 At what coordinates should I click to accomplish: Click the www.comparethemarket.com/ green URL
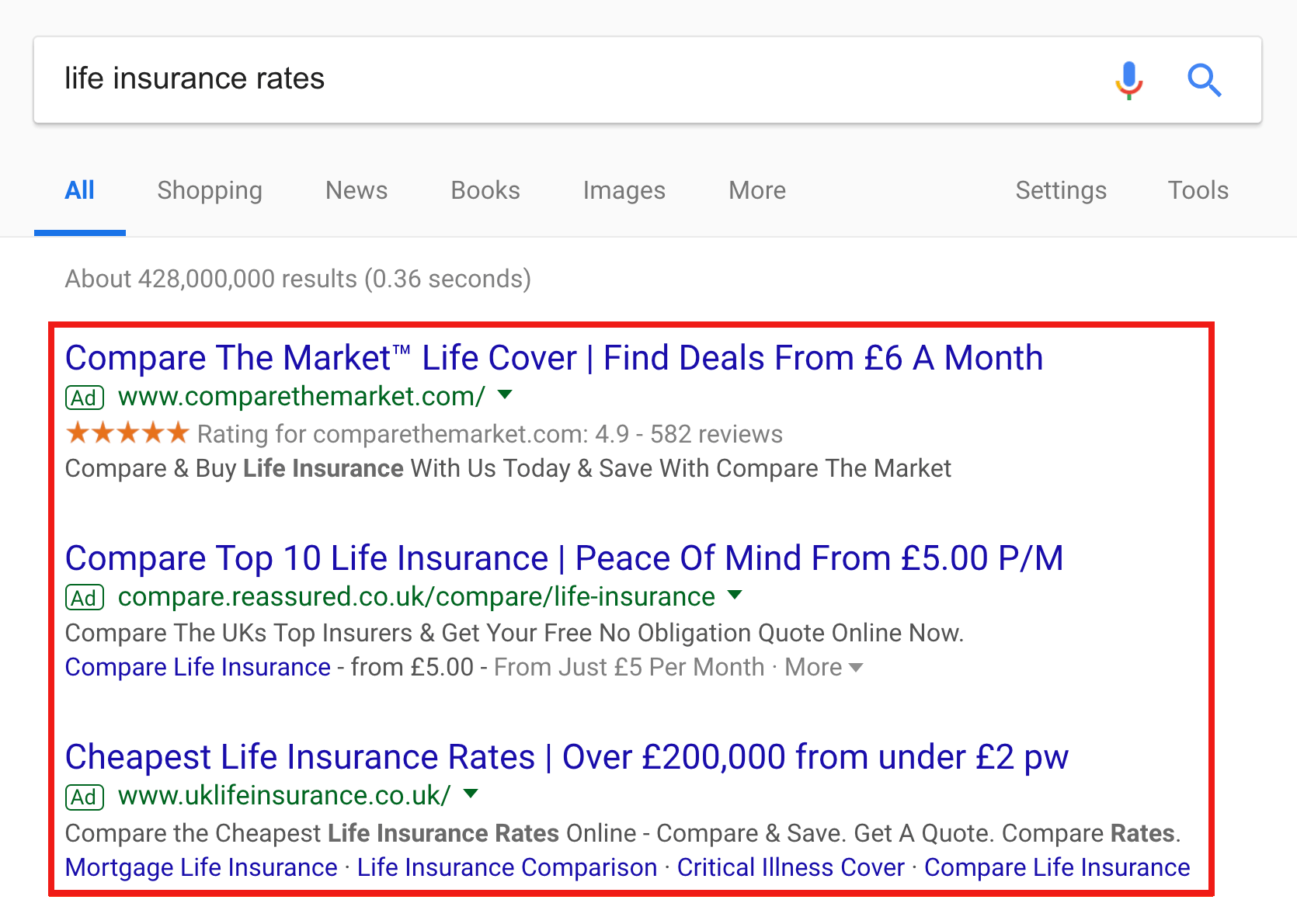tap(302, 397)
